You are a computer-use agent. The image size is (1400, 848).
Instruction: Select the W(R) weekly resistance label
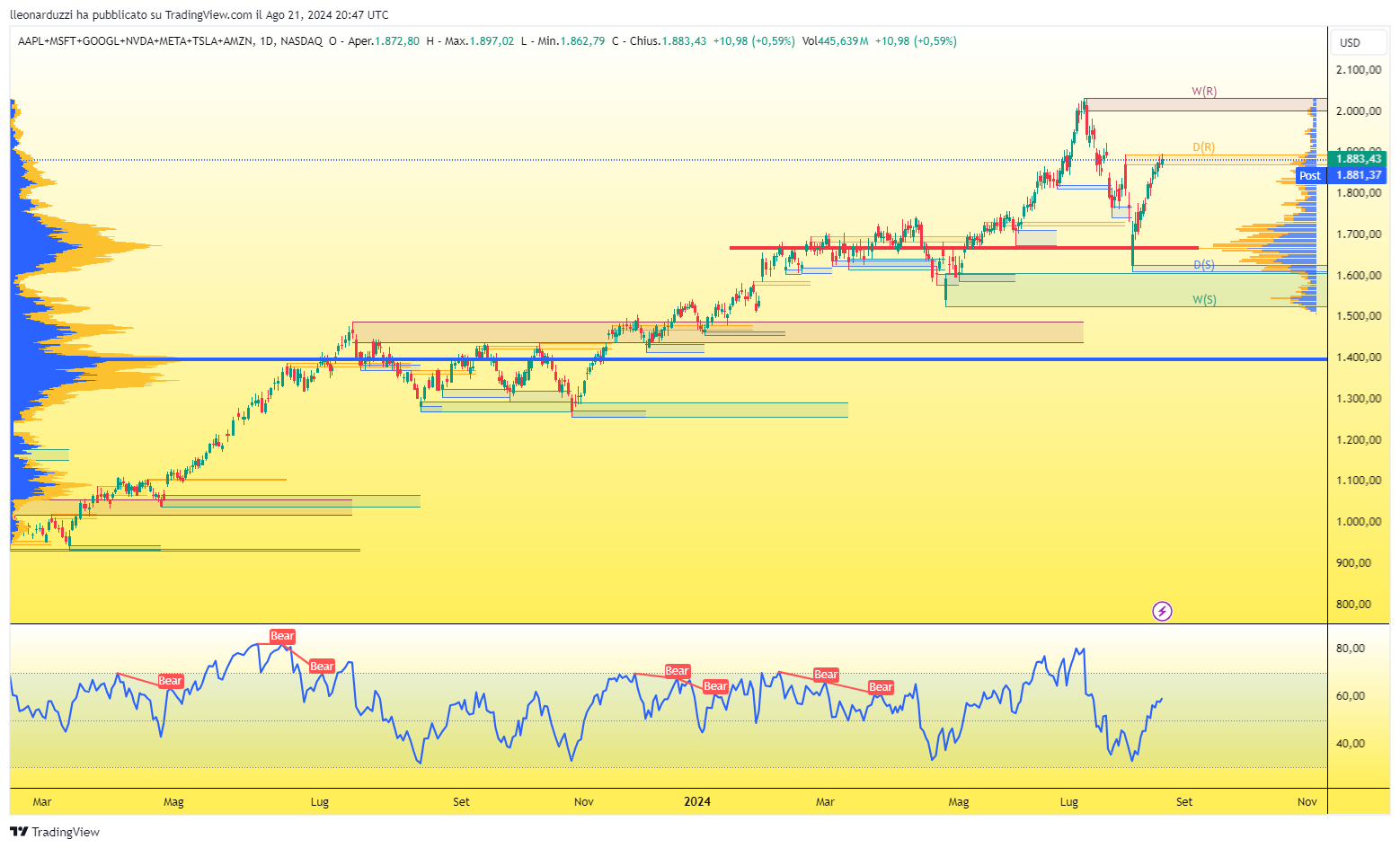[1204, 92]
